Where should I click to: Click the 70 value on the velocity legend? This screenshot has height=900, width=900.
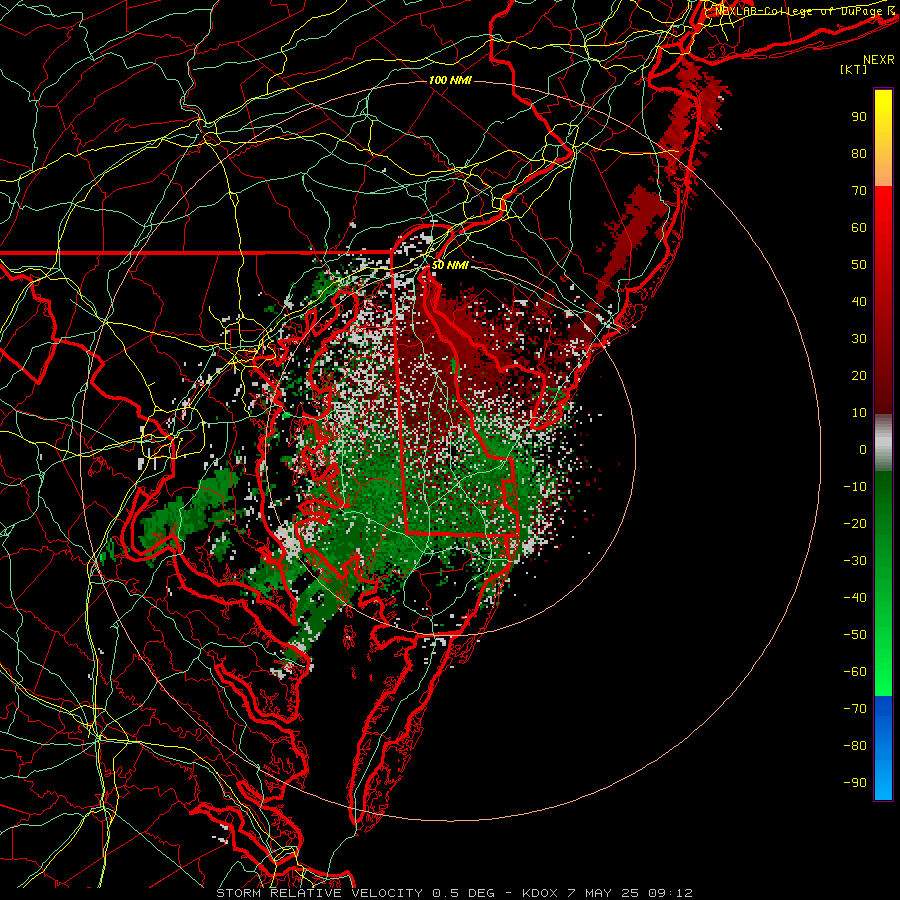tap(859, 191)
